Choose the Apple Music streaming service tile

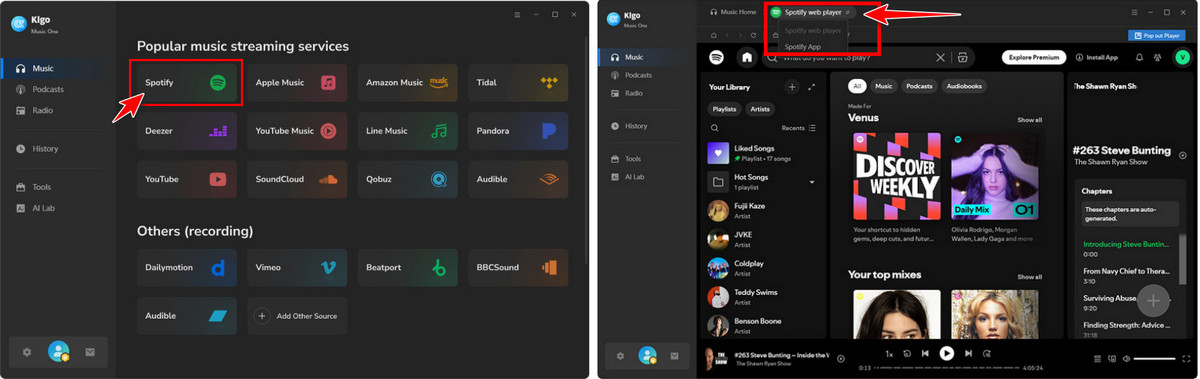297,83
